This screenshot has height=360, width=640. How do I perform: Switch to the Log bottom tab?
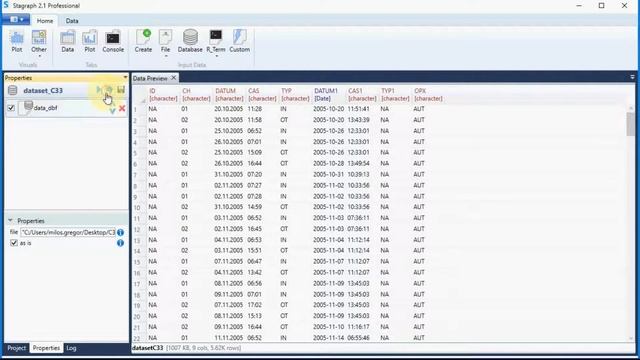[71, 348]
